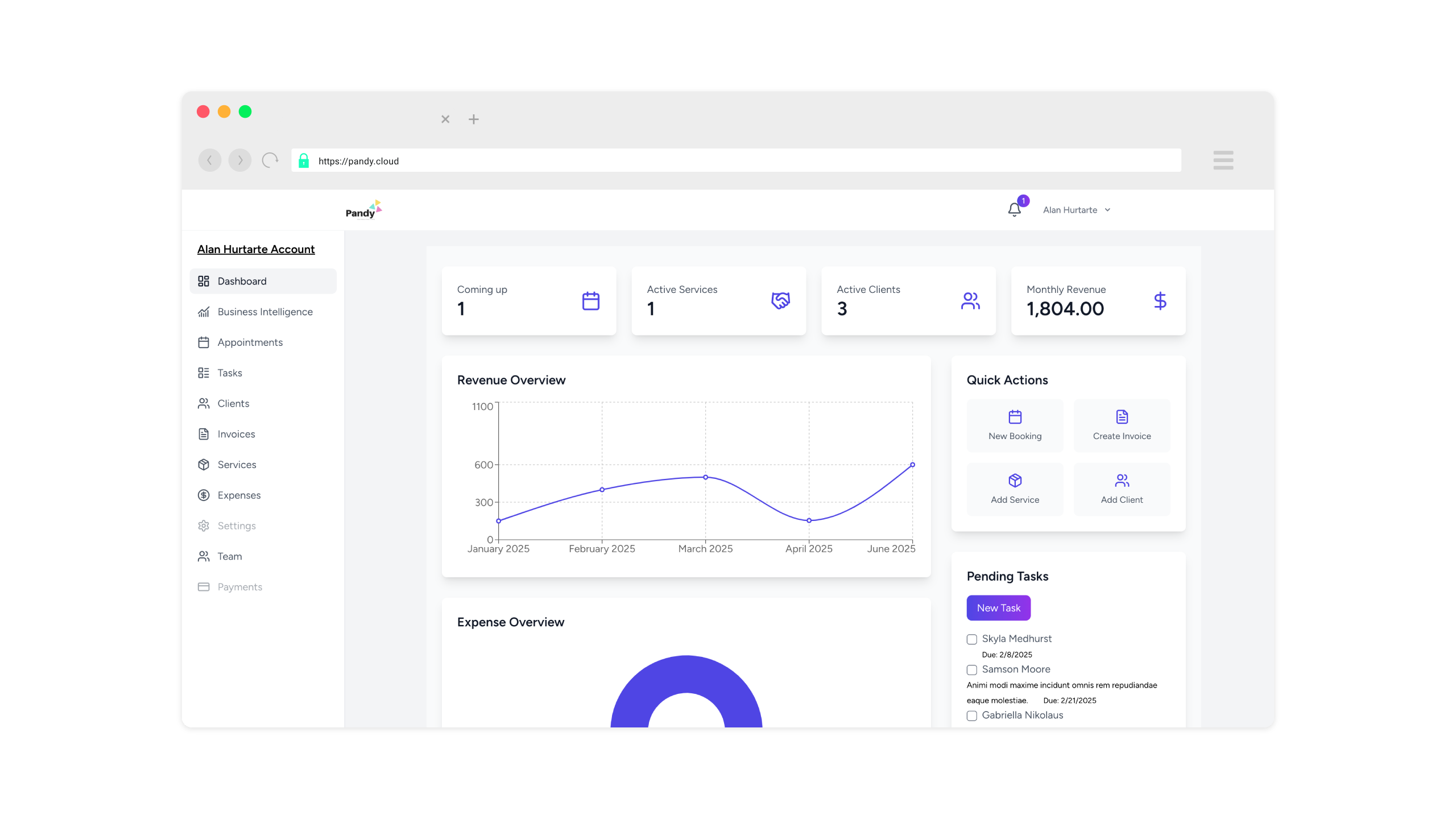The height and width of the screenshot is (819, 1456).
Task: Click the dollar icon in Monthly Revenue card
Action: pos(1160,301)
